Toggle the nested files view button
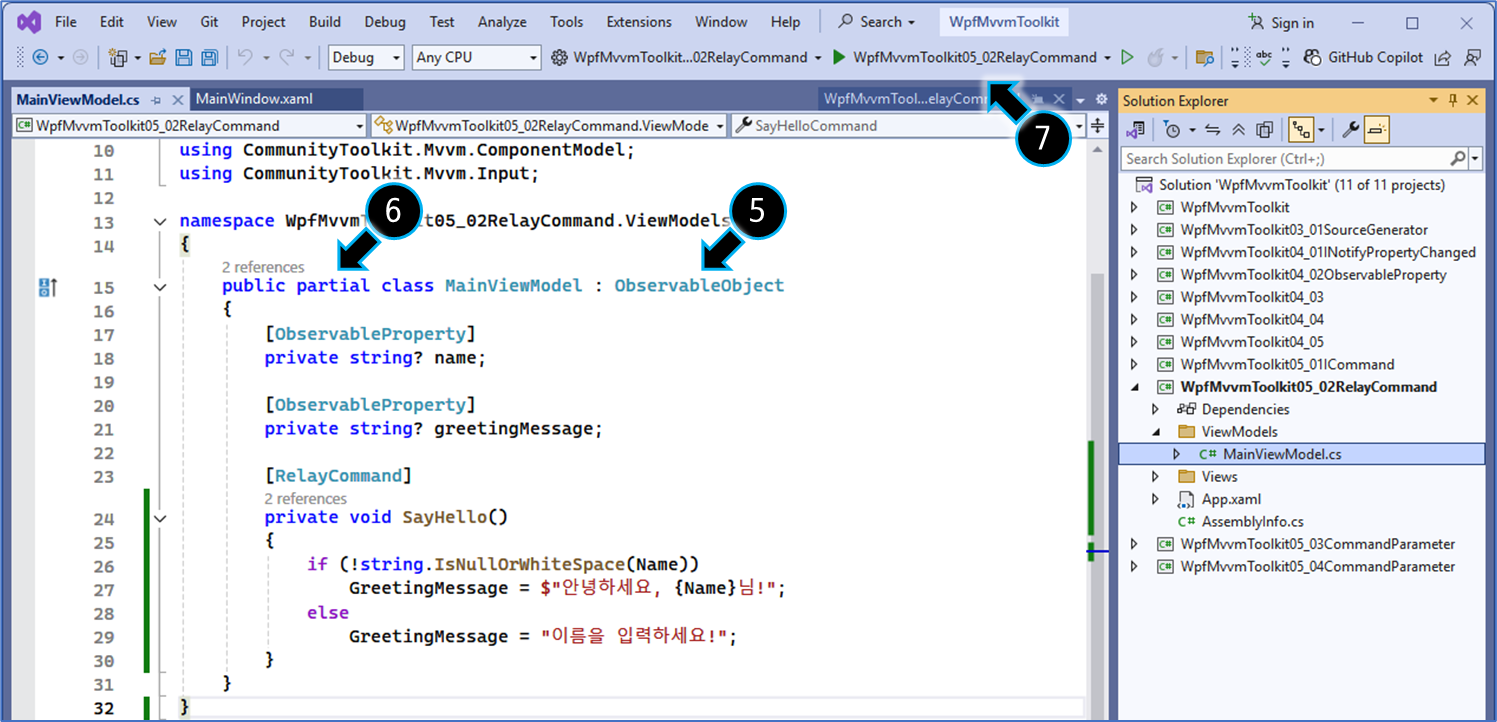The width and height of the screenshot is (1497, 722). pyautogui.click(x=1300, y=130)
